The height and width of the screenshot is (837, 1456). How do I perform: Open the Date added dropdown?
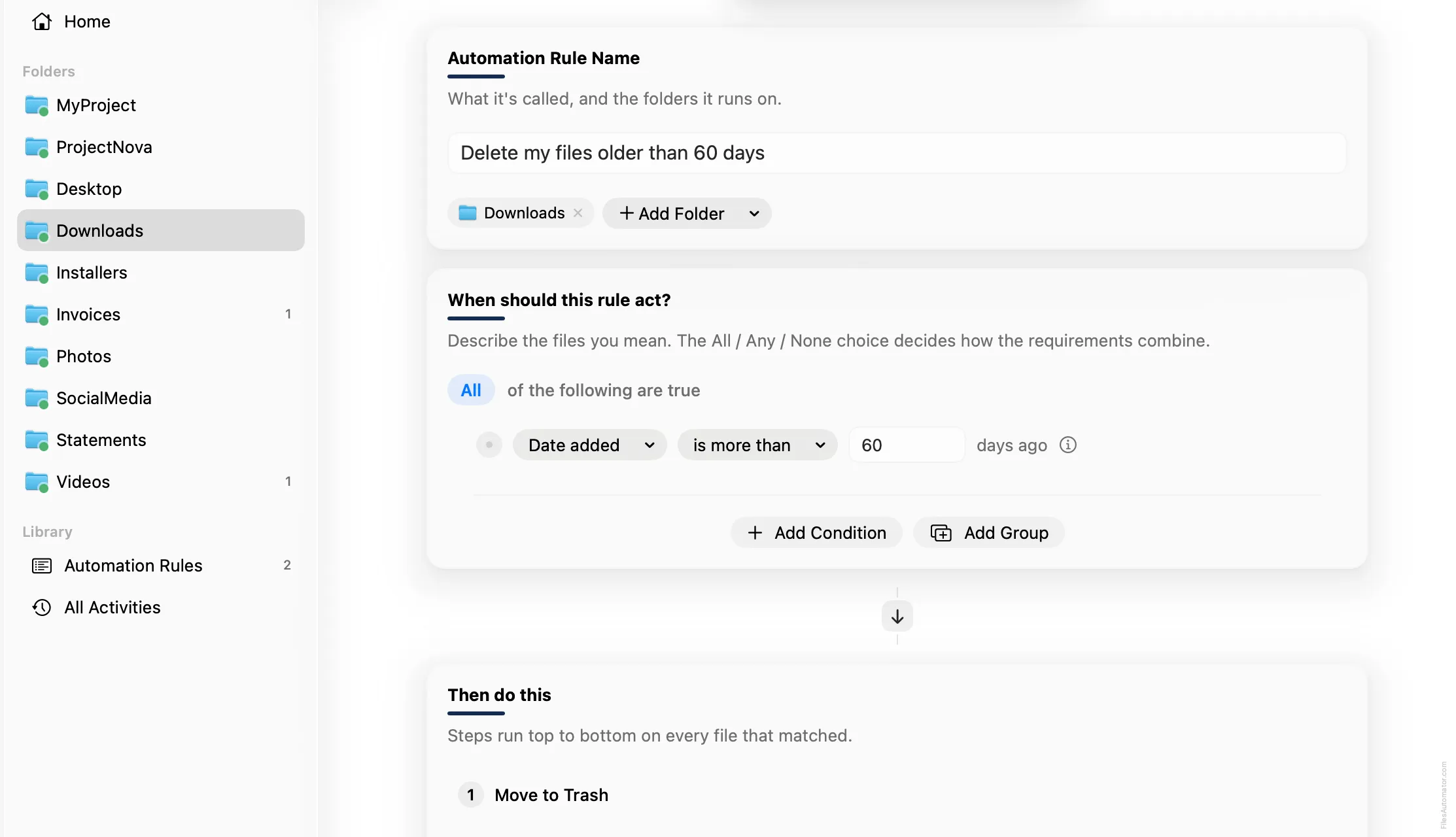pyautogui.click(x=589, y=445)
